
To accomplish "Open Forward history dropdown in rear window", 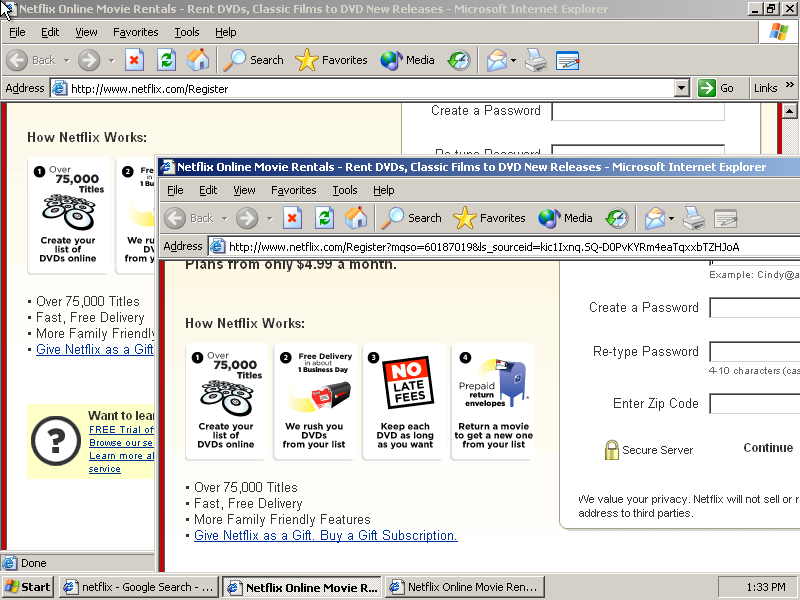I will coord(111,60).
